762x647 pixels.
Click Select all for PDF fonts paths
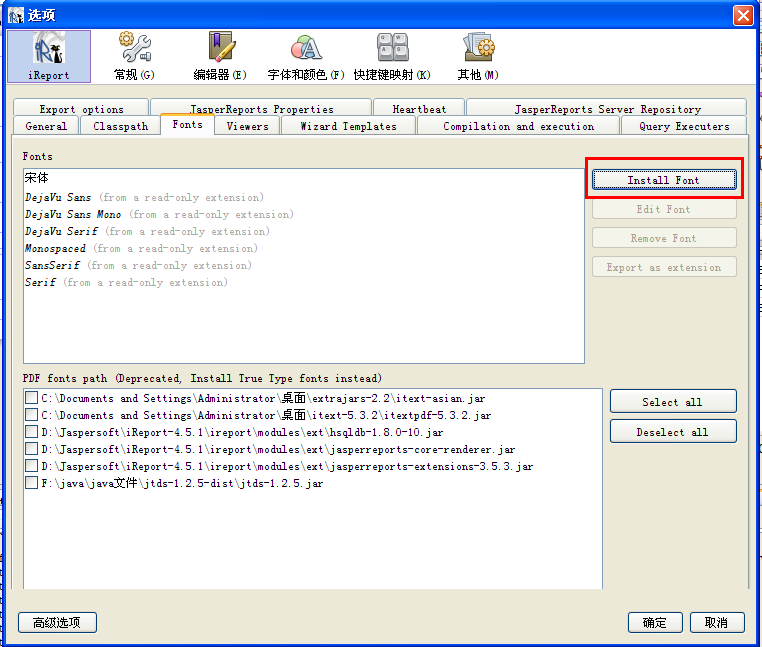[673, 402]
